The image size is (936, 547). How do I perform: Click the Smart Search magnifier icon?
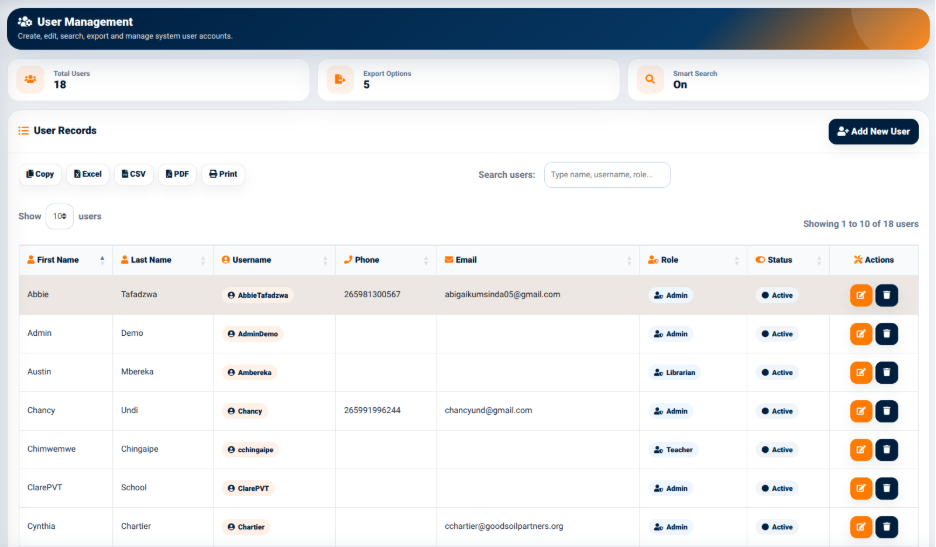click(650, 79)
